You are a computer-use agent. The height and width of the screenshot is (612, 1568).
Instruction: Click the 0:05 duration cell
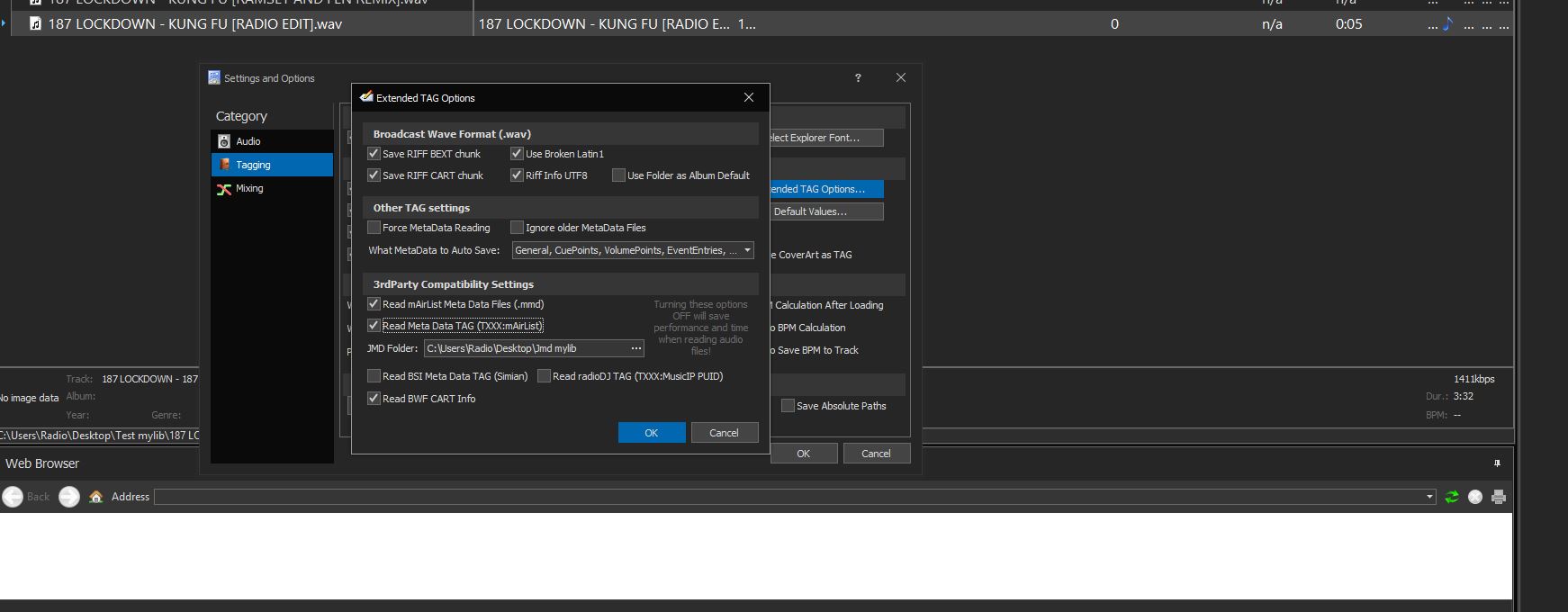point(1348,24)
